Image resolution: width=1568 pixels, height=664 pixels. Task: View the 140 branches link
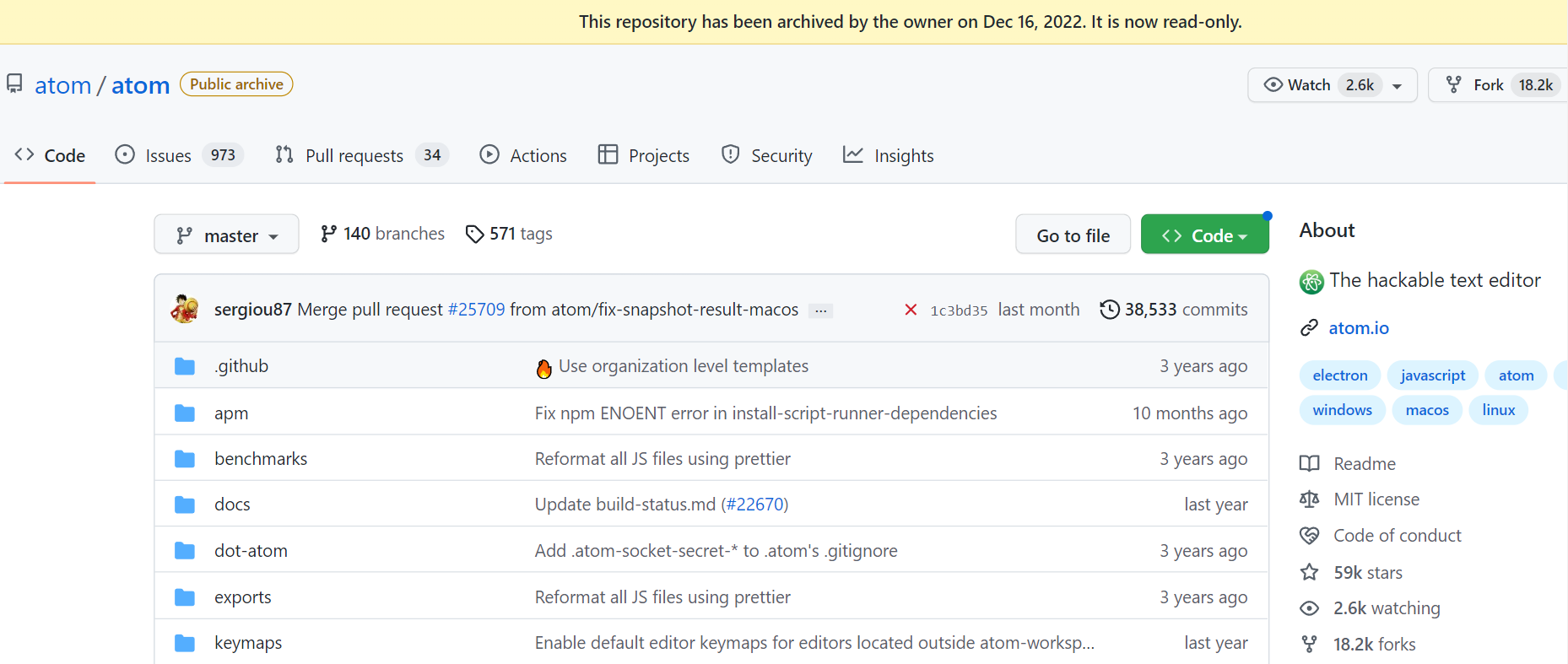point(382,234)
